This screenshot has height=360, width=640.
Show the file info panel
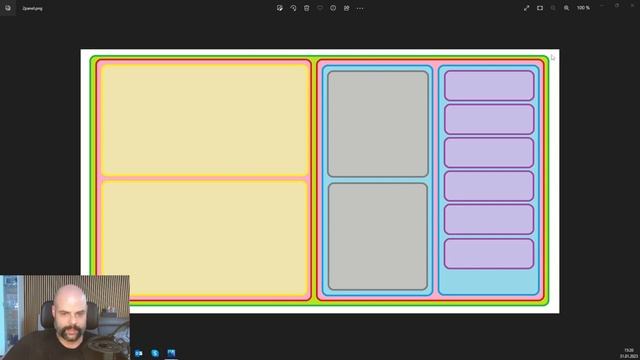click(x=333, y=8)
